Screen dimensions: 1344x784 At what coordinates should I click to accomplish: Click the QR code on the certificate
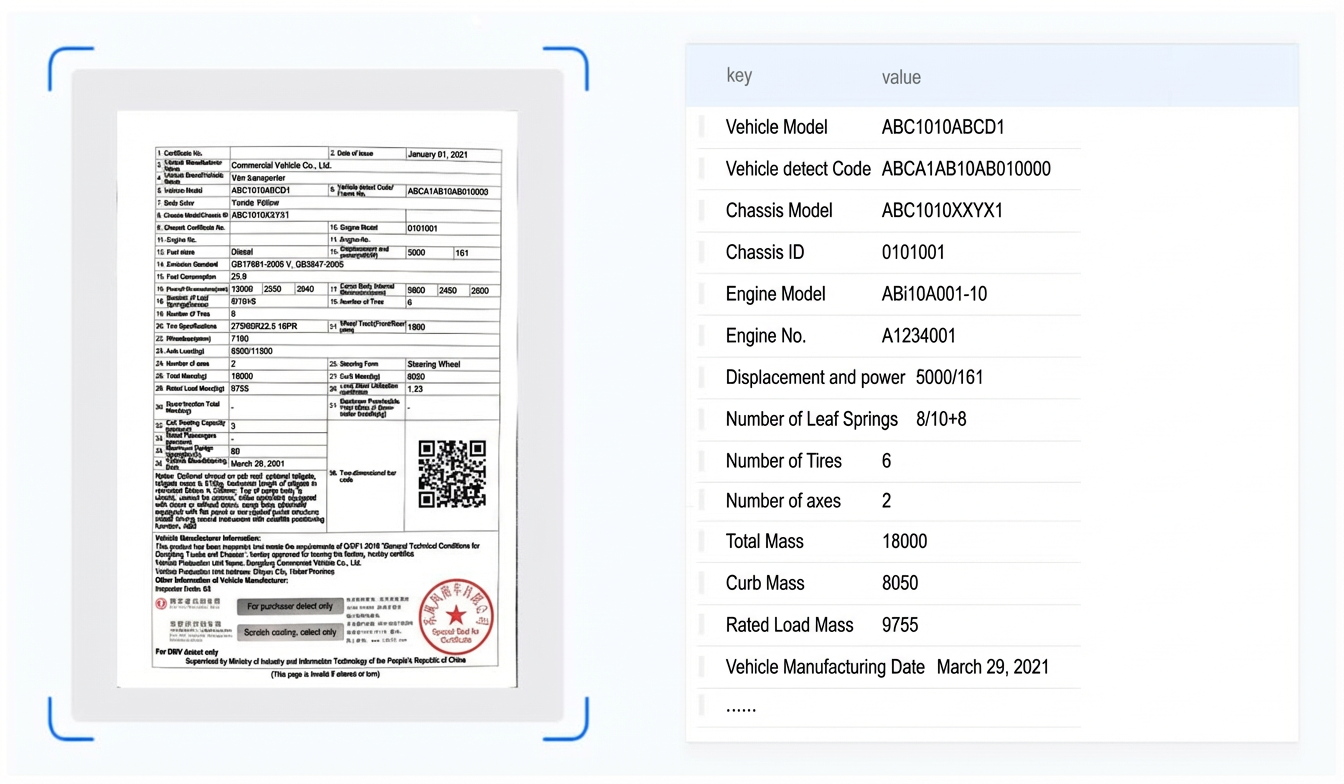click(x=452, y=473)
